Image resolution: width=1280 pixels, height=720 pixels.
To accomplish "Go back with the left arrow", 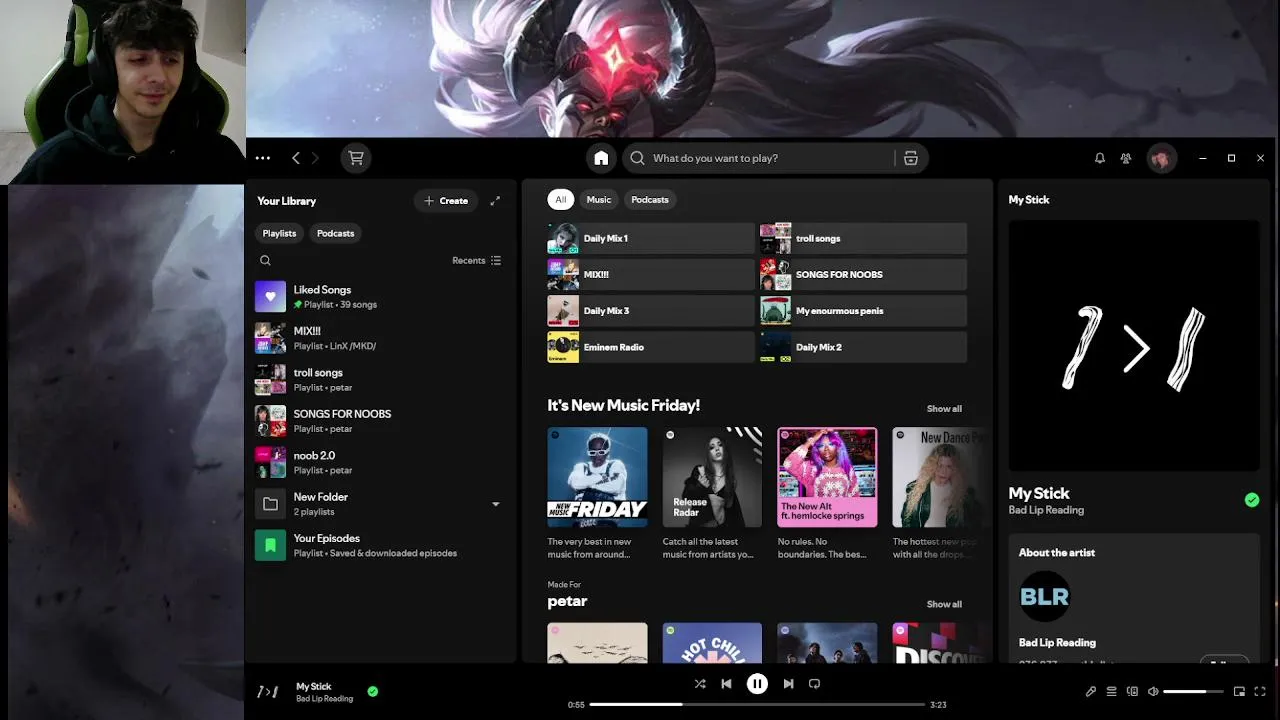I will [296, 158].
